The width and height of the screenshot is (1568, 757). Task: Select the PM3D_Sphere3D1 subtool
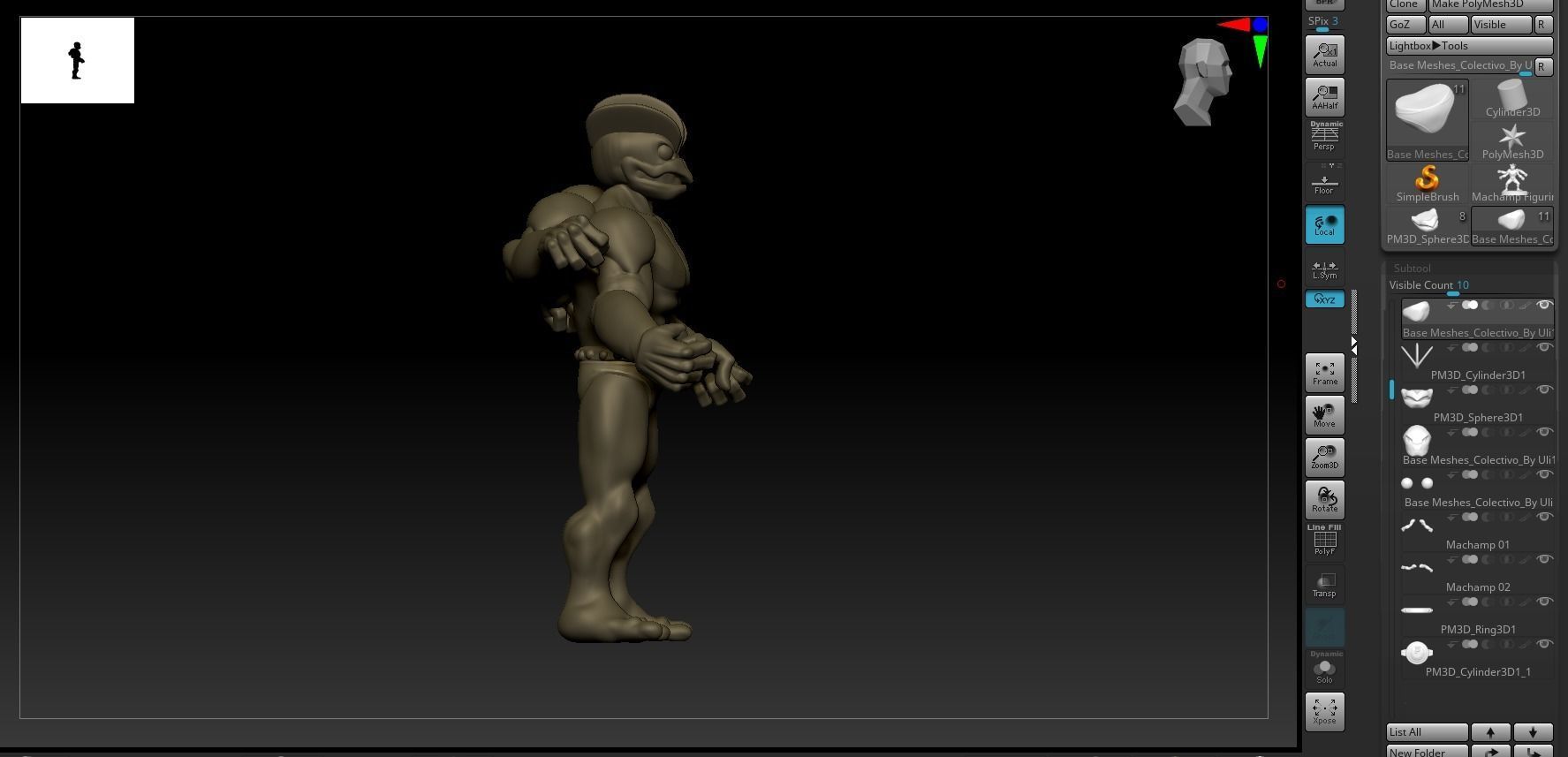pyautogui.click(x=1477, y=405)
